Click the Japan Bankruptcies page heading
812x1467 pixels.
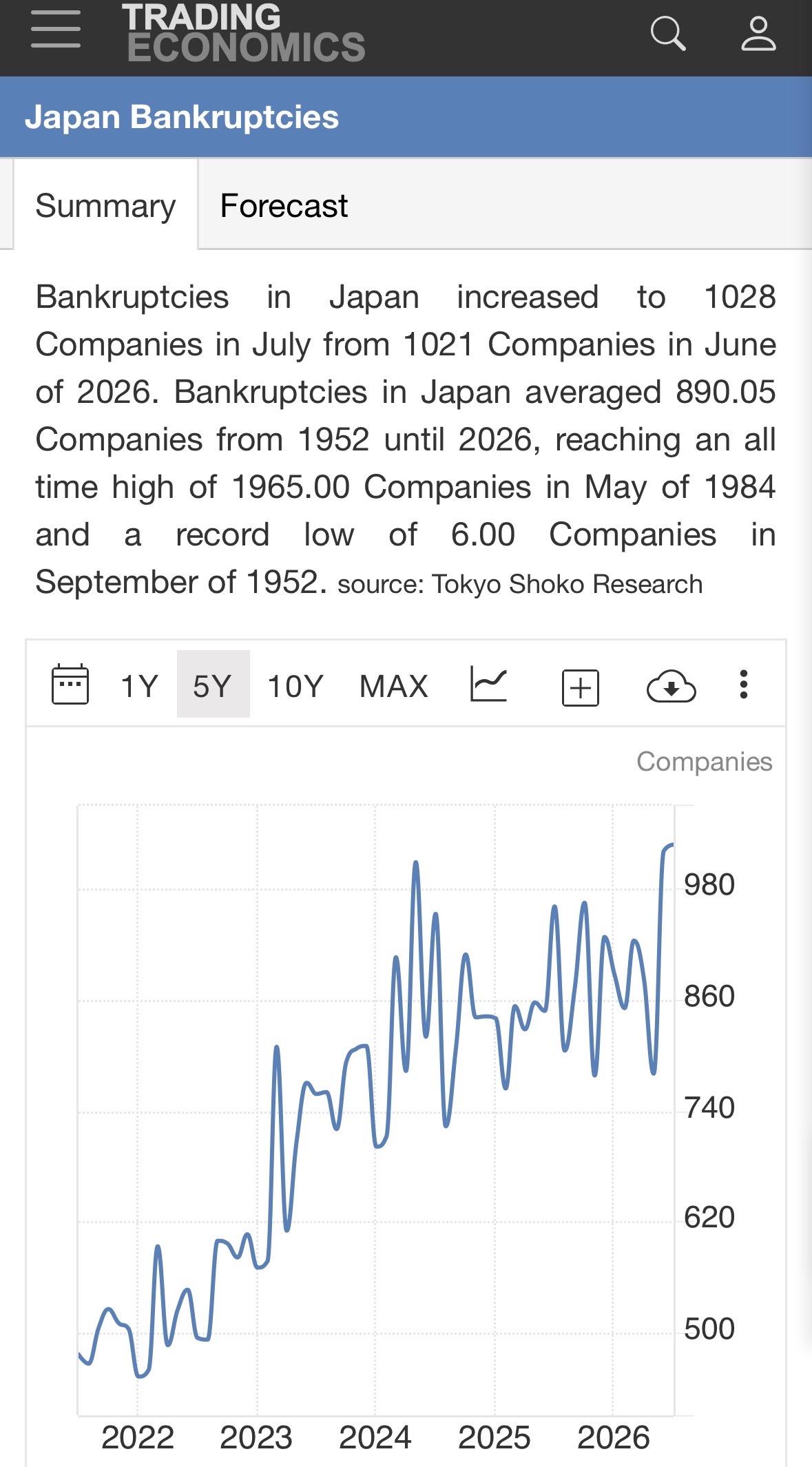point(182,117)
